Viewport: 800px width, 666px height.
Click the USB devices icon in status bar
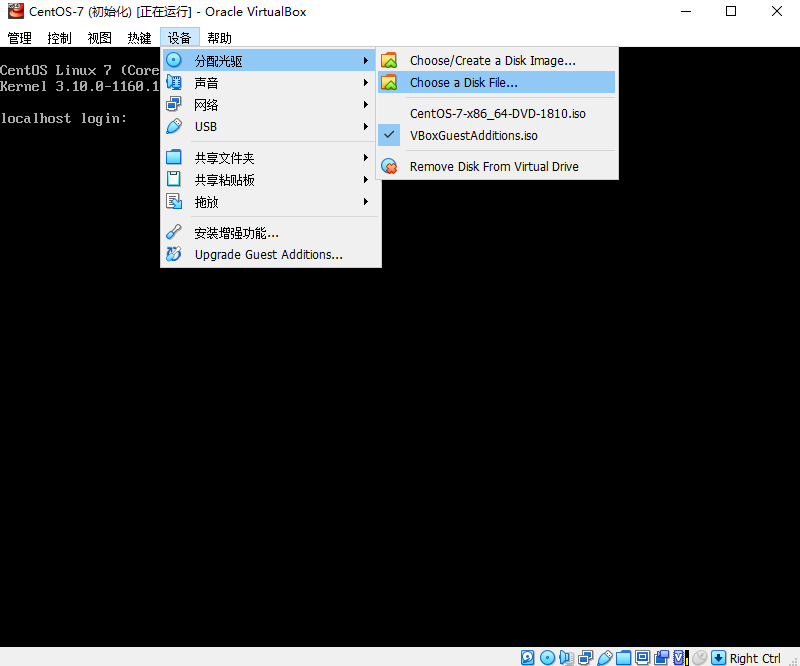tap(605, 657)
